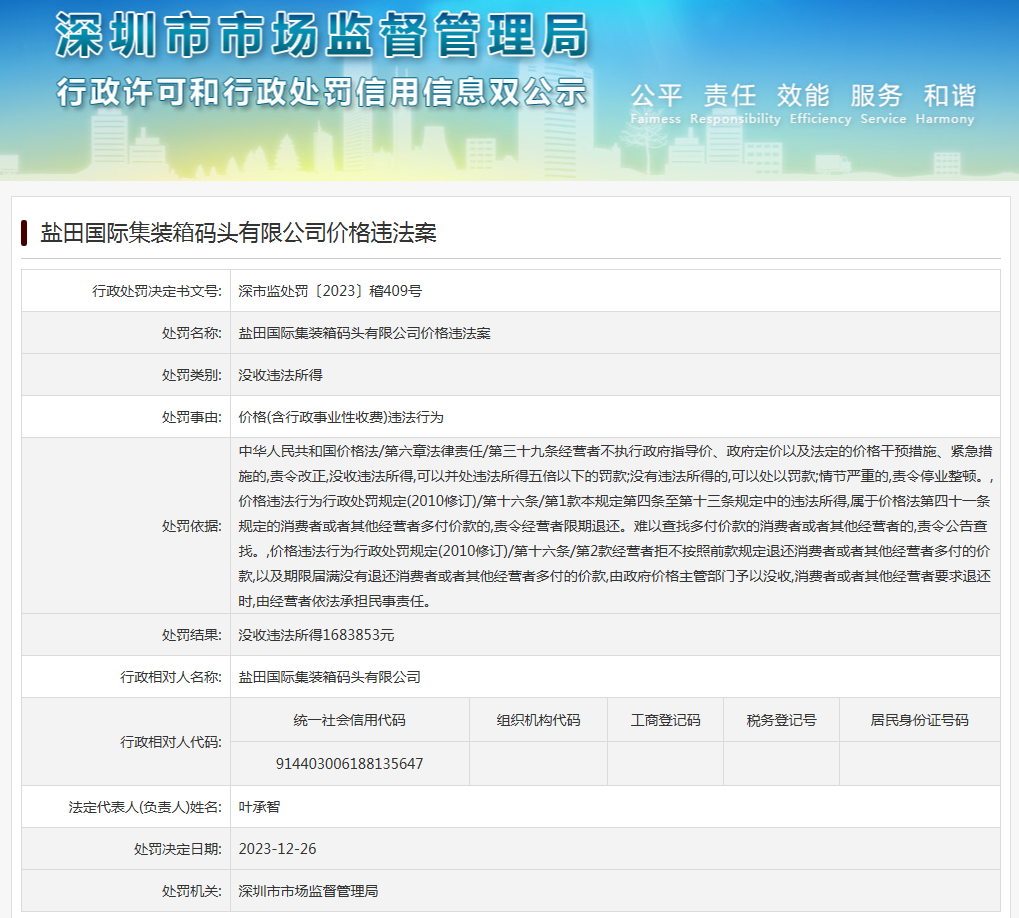Click the 处罚结果 label
The image size is (1019, 918).
[x=192, y=635]
